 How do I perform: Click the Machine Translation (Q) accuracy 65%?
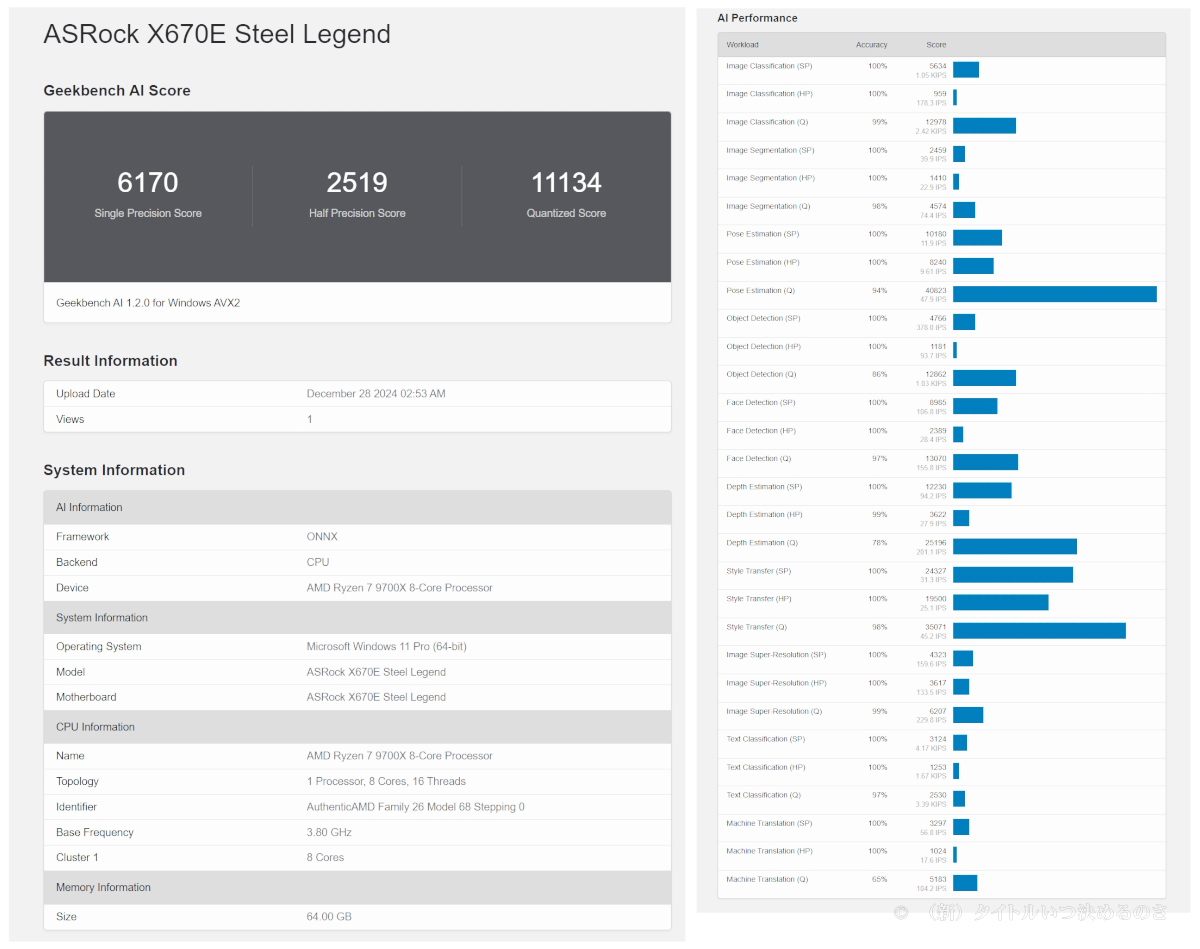click(x=879, y=878)
